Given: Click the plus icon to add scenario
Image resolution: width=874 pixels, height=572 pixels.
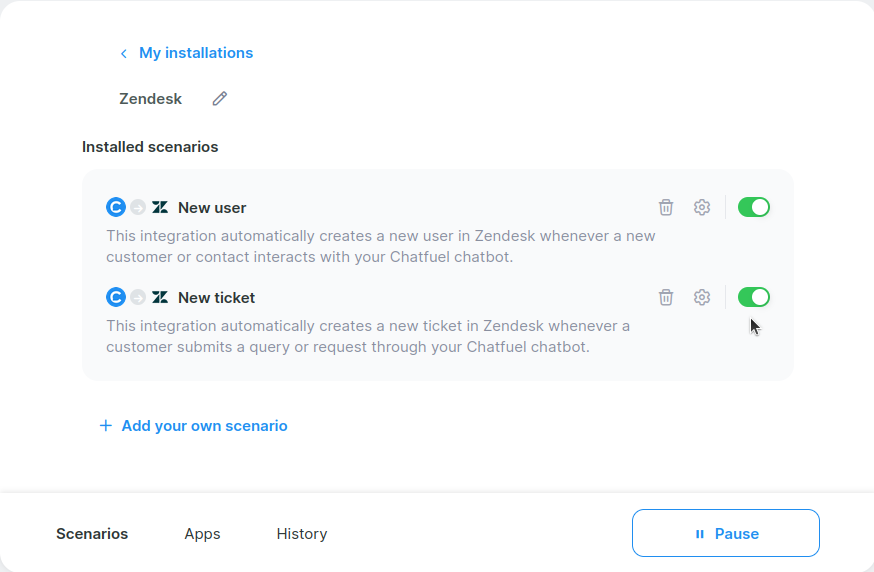Looking at the screenshot, I should [x=106, y=426].
